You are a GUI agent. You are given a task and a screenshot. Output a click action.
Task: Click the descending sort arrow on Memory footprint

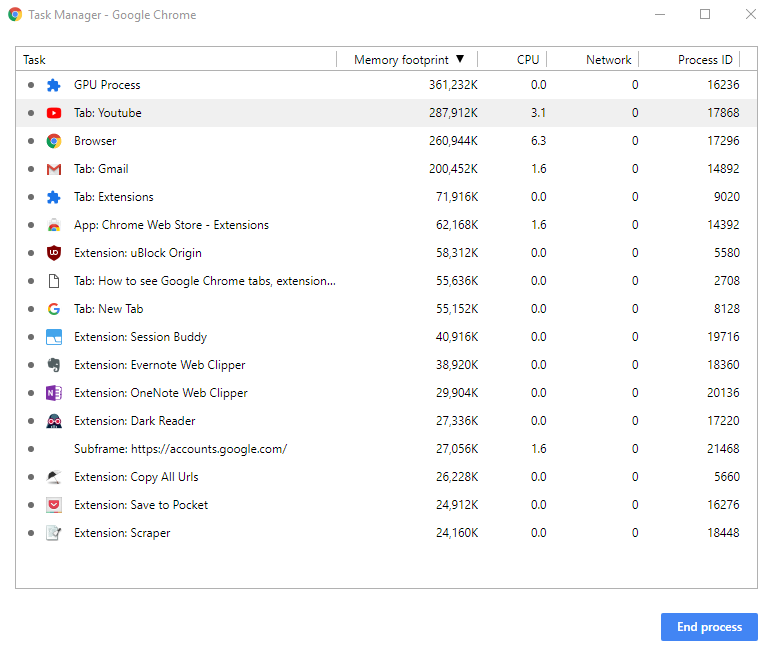pyautogui.click(x=460, y=59)
